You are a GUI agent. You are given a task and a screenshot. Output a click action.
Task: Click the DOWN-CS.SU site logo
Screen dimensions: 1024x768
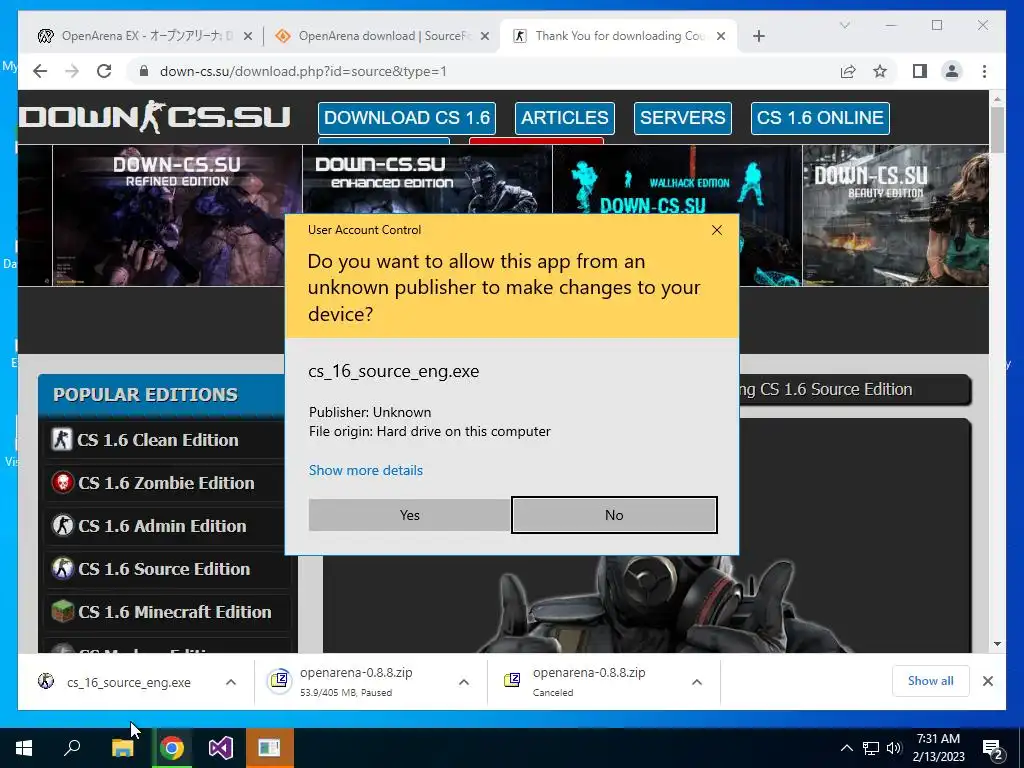154,118
